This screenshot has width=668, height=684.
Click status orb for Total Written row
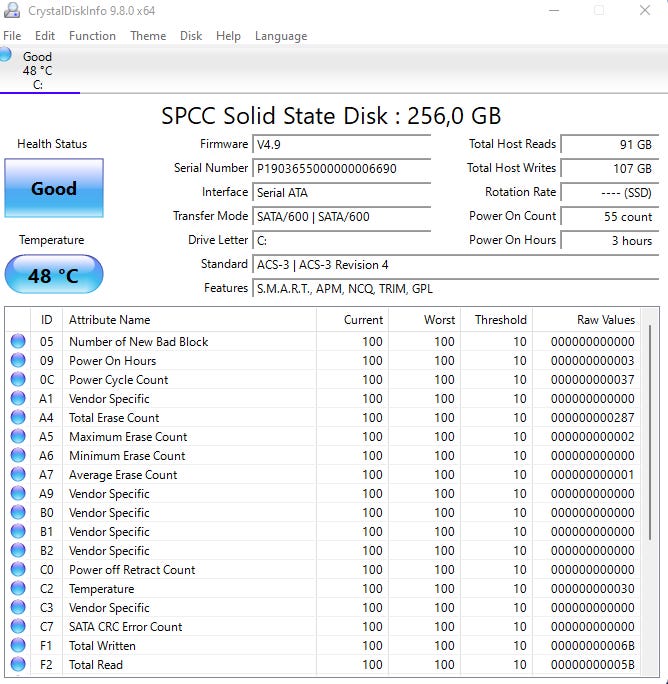point(18,645)
